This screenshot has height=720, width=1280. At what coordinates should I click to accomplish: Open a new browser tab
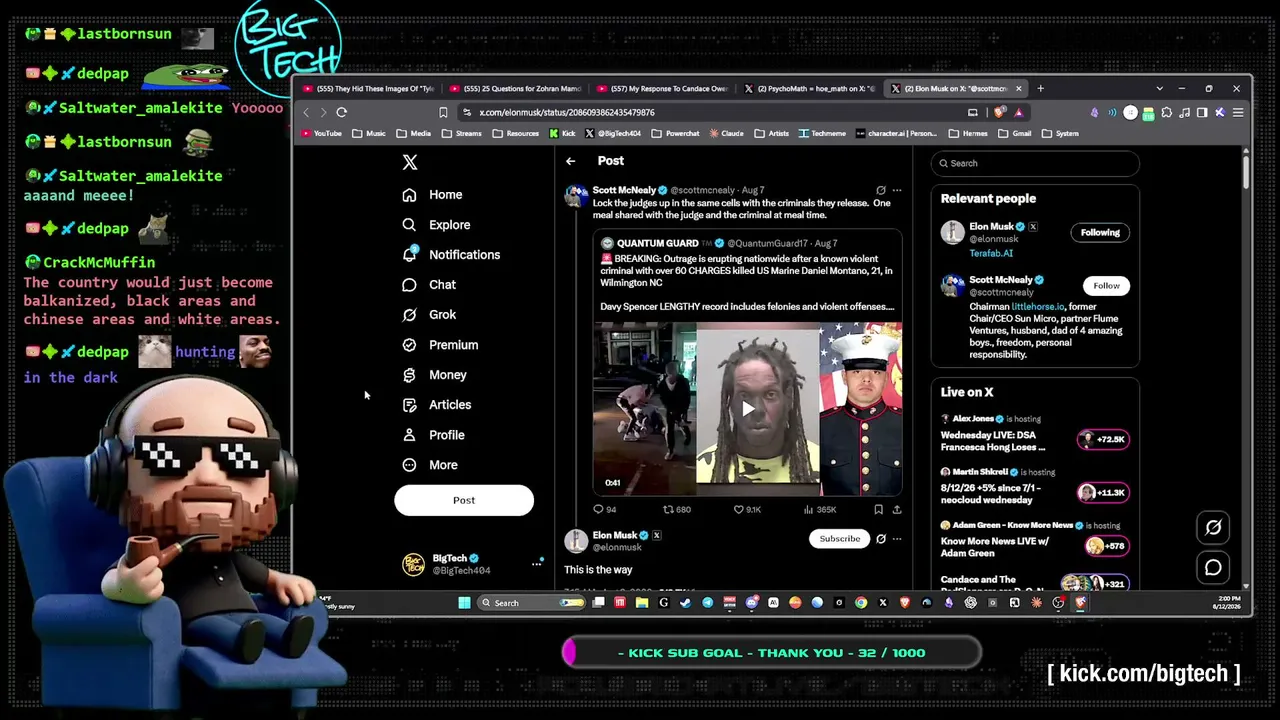pos(1040,89)
